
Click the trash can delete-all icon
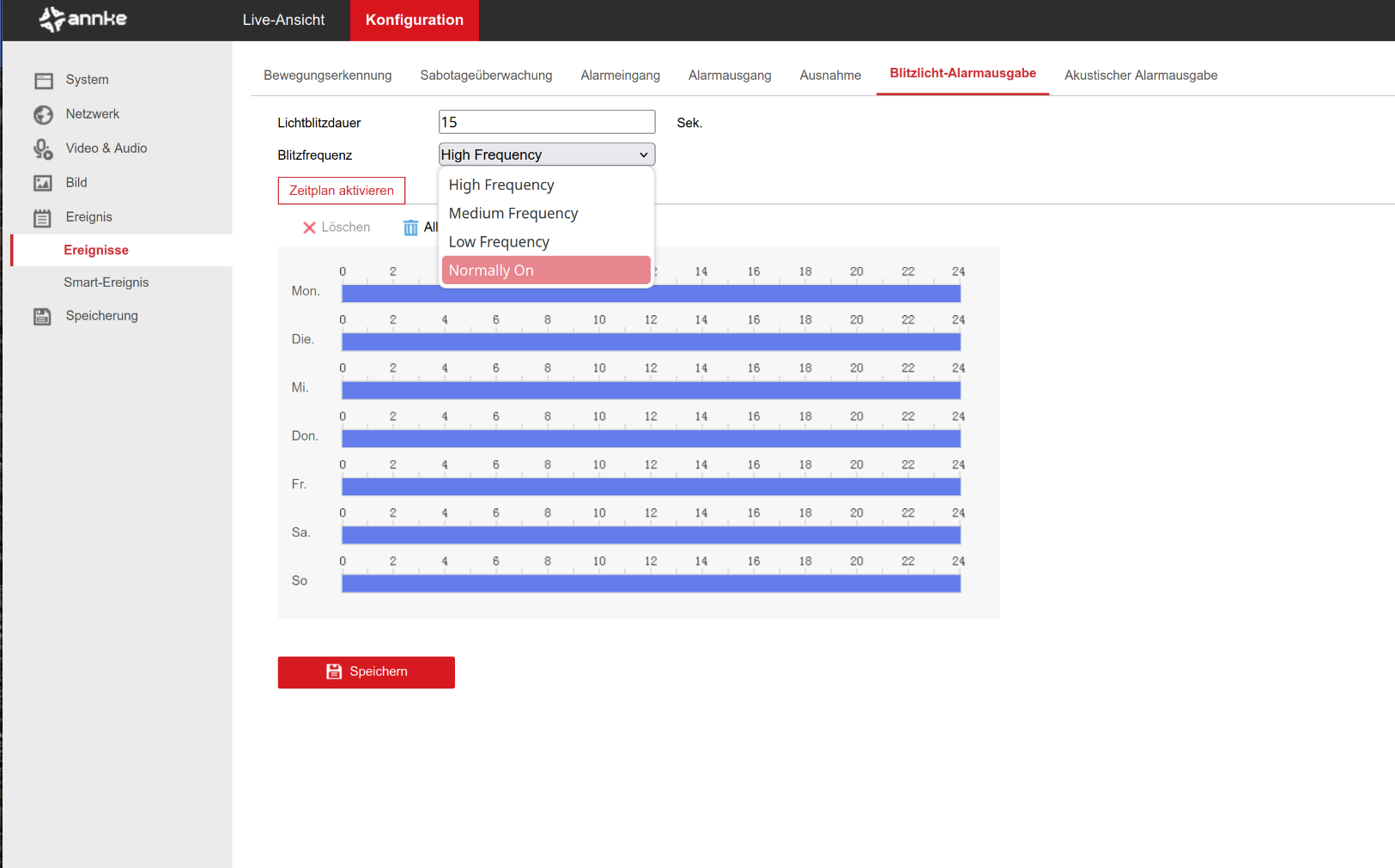point(410,228)
